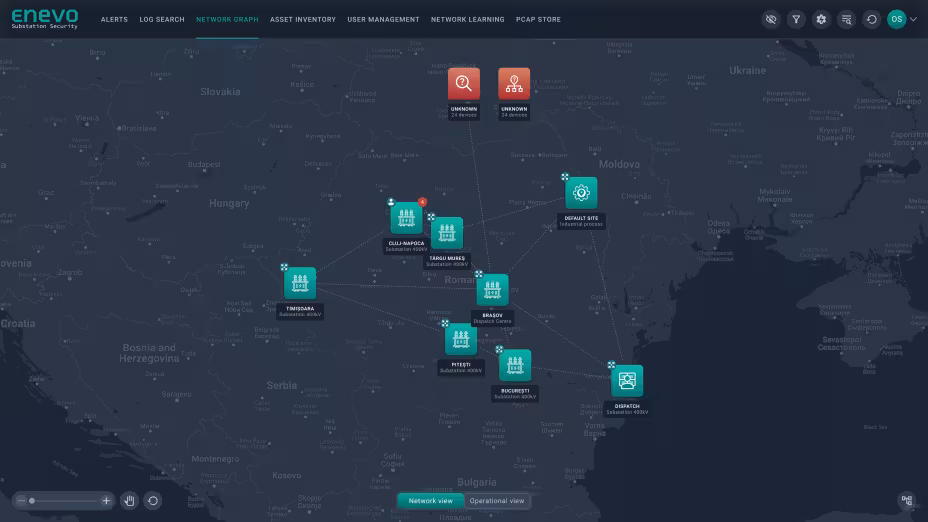Select the Pitesti substation node

click(x=461, y=339)
